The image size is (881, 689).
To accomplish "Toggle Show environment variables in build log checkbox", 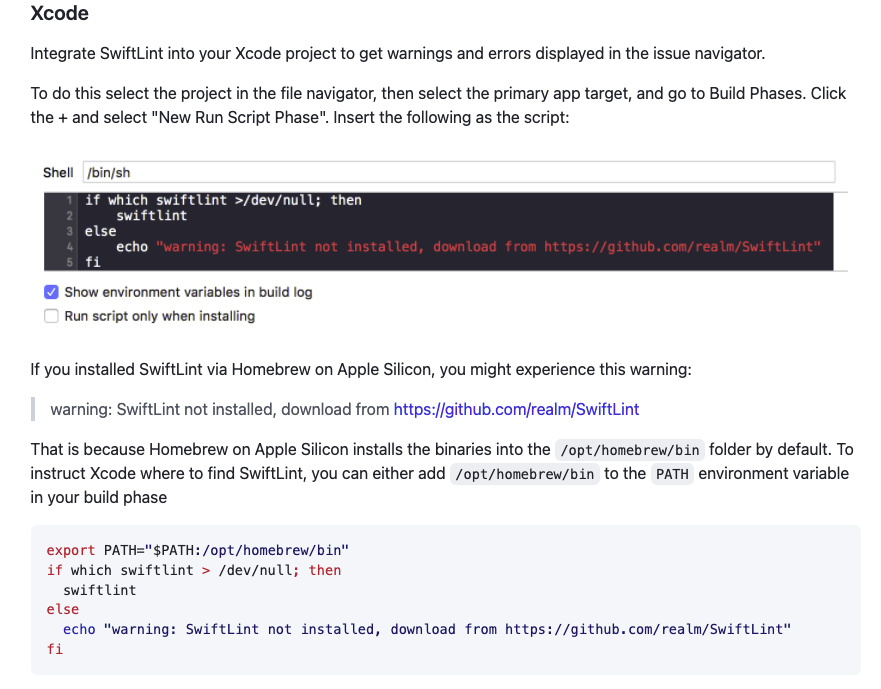I will 51,292.
